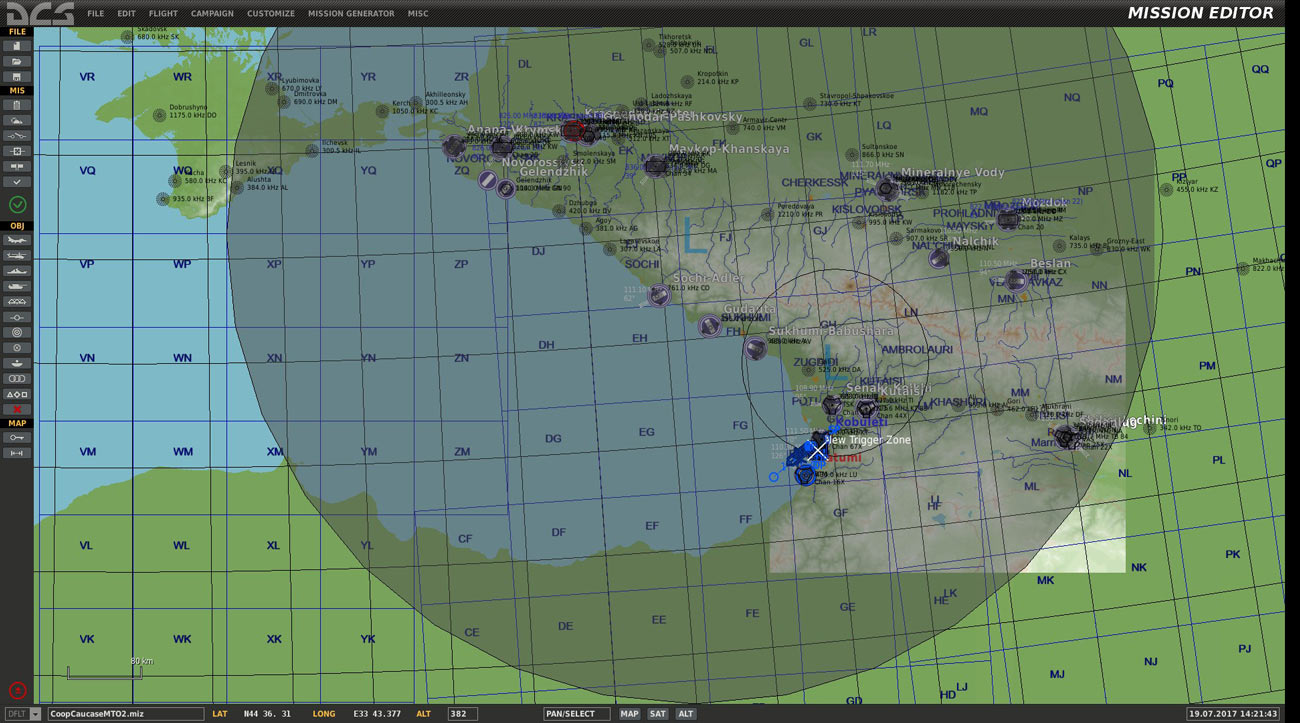
Task: Select the helicopter placement tool
Action: tap(17, 256)
